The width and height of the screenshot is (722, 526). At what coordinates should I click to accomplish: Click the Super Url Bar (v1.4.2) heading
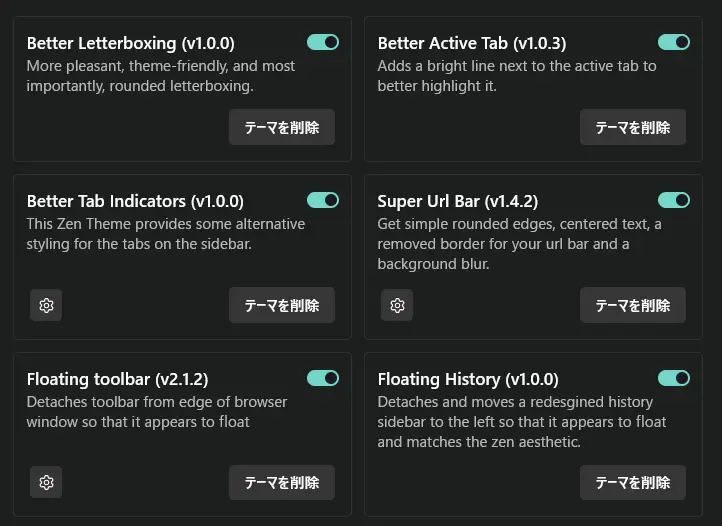[458, 201]
